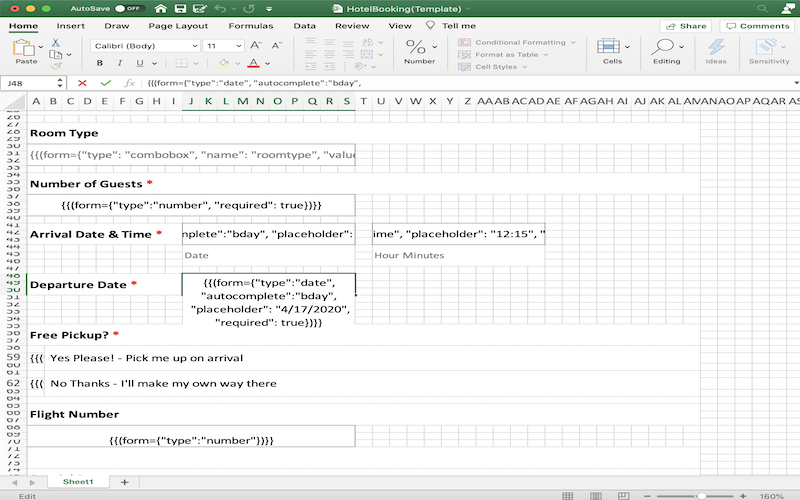Add a new sheet with plus button
Image resolution: width=800 pixels, height=500 pixels.
124,482
